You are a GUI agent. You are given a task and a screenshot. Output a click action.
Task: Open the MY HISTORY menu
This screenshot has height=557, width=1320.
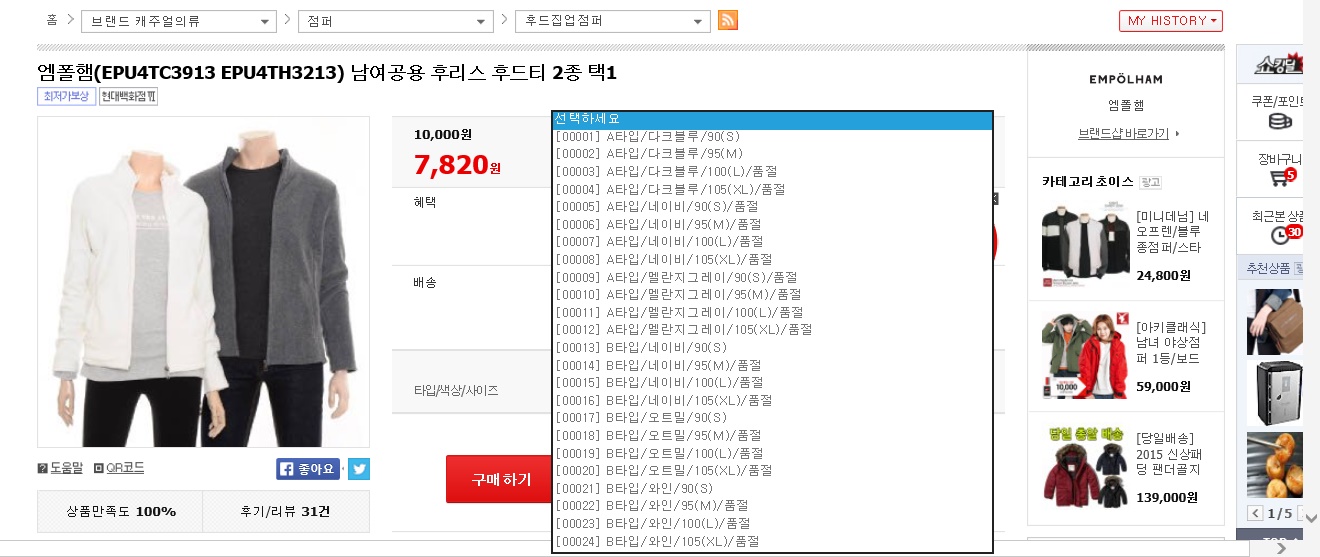click(1170, 21)
